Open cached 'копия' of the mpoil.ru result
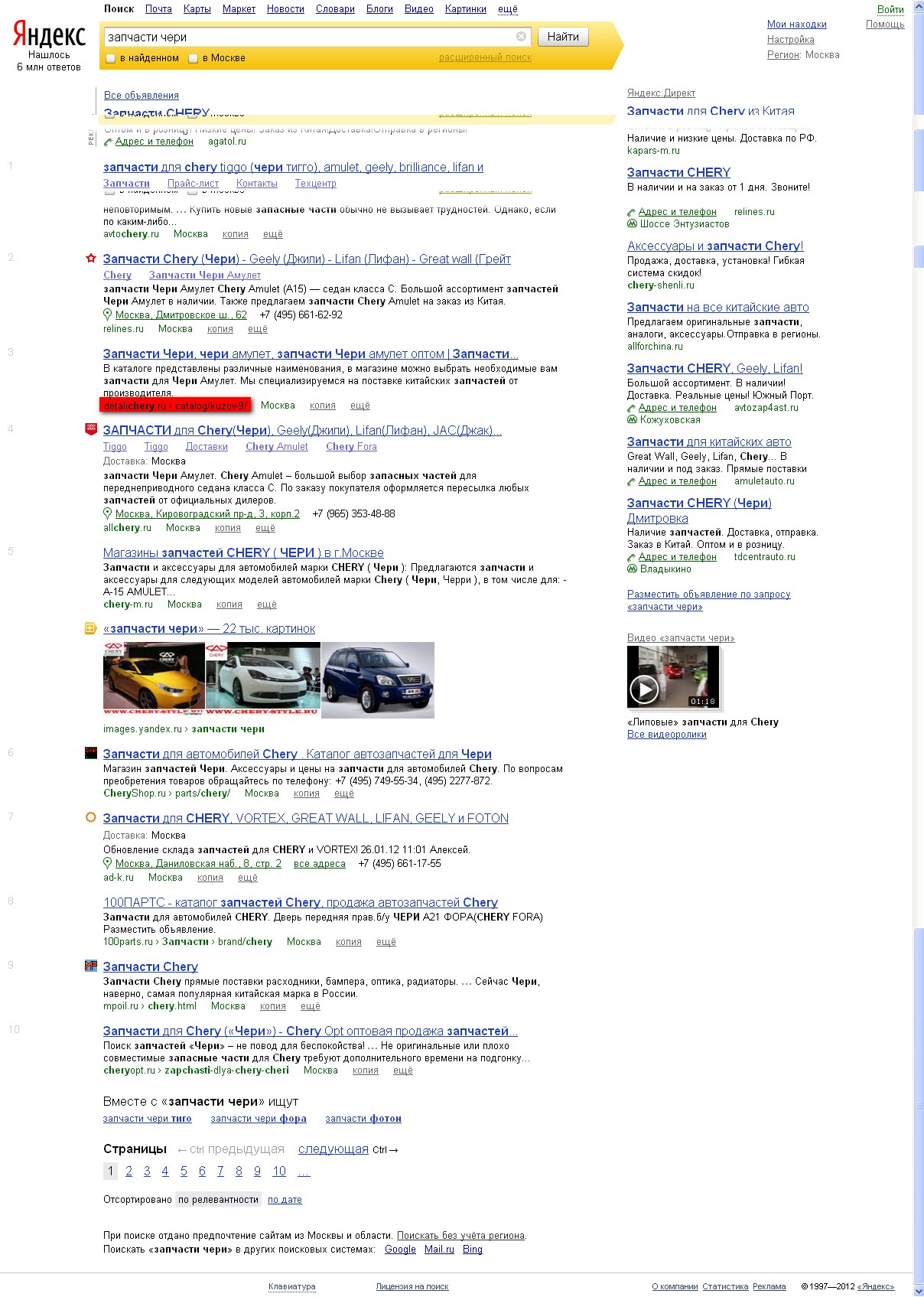This screenshot has height=1297, width=924. [x=273, y=1006]
